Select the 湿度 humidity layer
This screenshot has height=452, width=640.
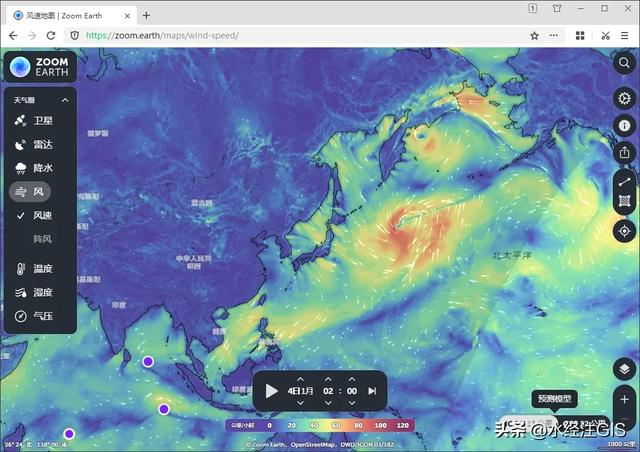point(34,292)
